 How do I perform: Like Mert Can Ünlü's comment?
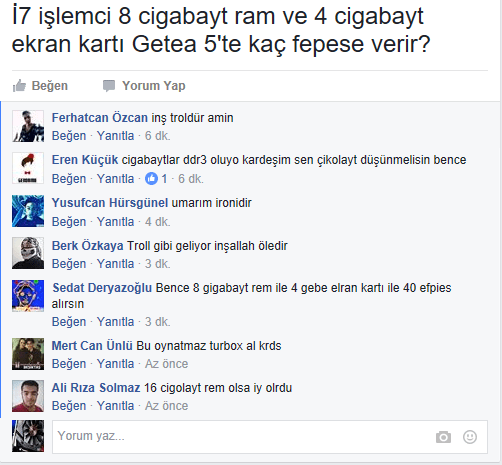click(69, 364)
